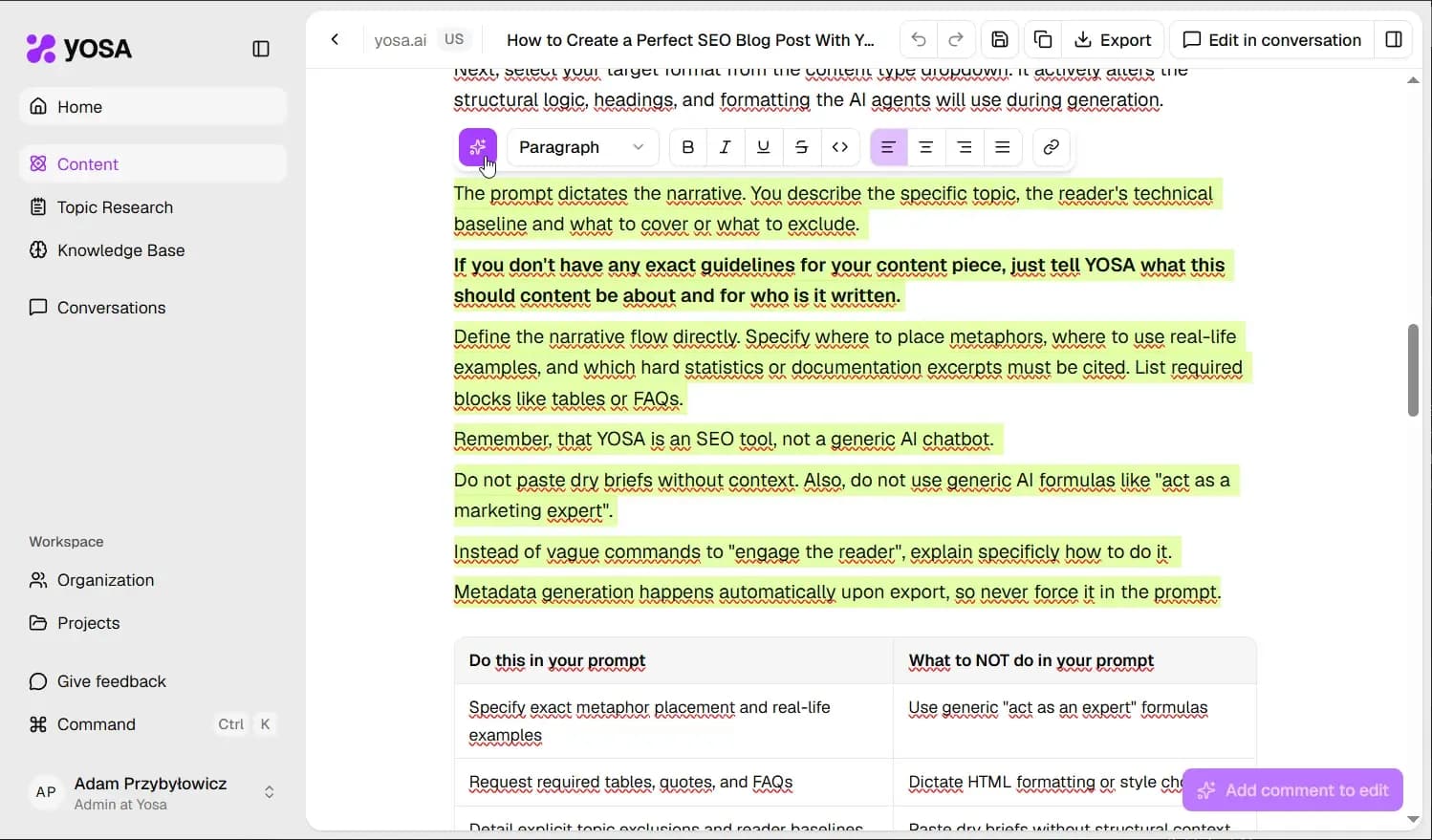Click the vertical scrollbar thumb
This screenshot has height=840, width=1432.
coord(1413,370)
